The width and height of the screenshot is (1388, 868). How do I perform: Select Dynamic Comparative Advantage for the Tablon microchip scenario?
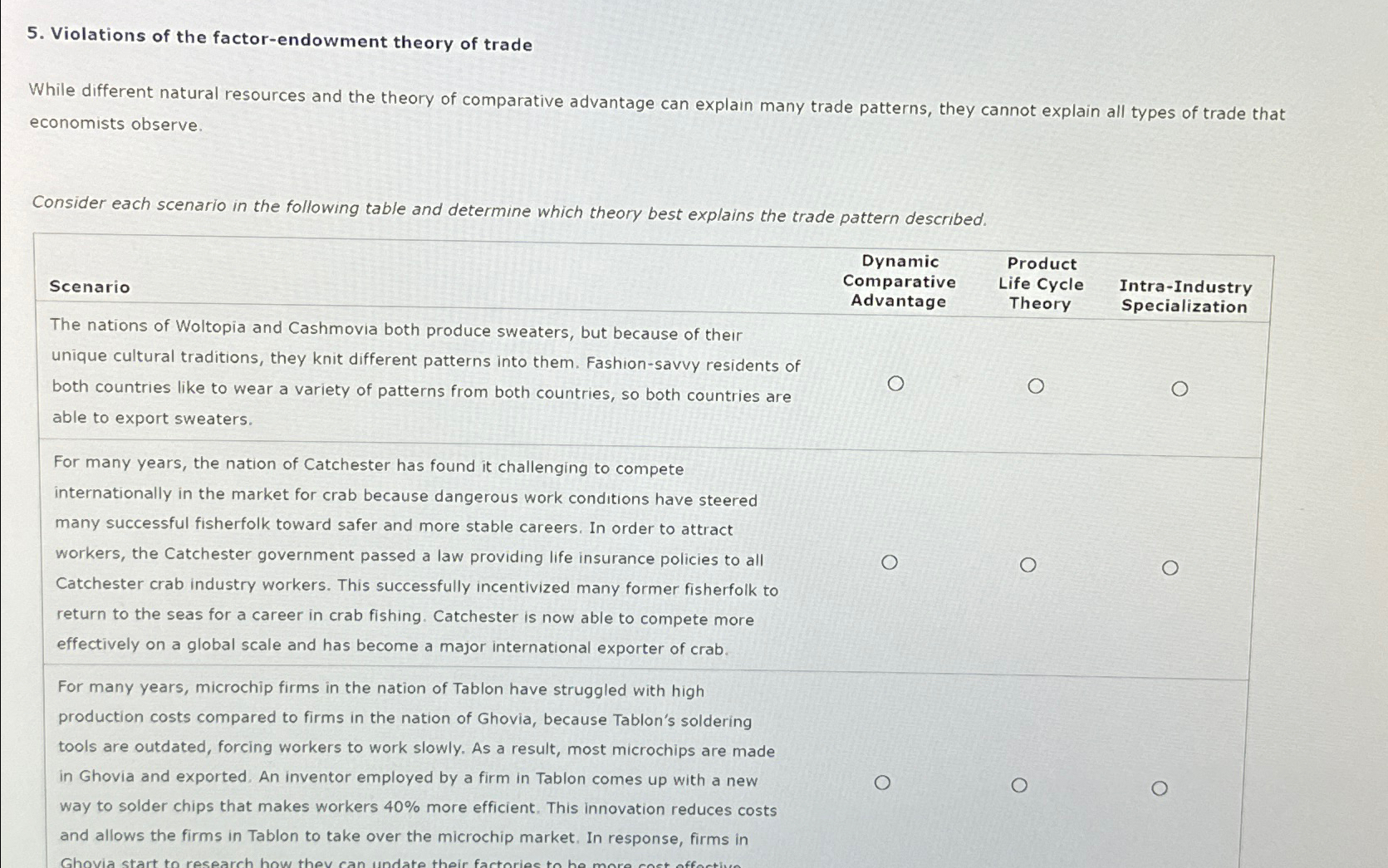tap(883, 782)
